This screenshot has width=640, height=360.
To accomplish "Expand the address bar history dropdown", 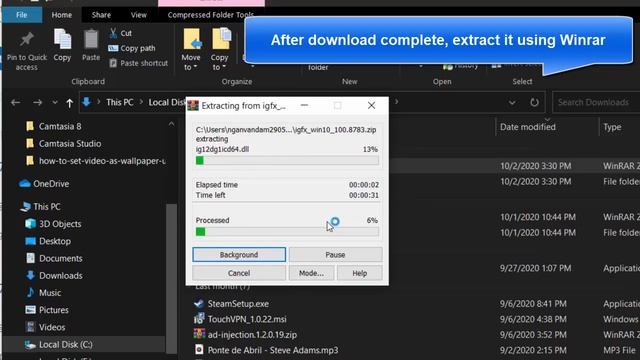I will [x=512, y=102].
